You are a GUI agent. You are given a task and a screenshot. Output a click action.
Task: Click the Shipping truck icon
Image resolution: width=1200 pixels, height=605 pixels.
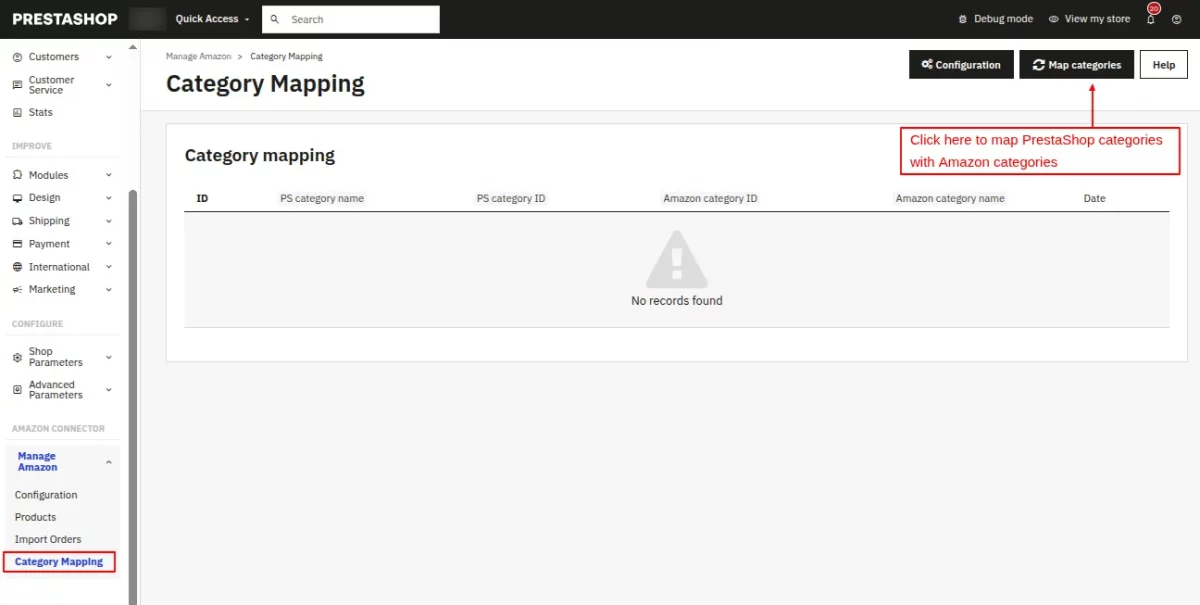(x=18, y=220)
